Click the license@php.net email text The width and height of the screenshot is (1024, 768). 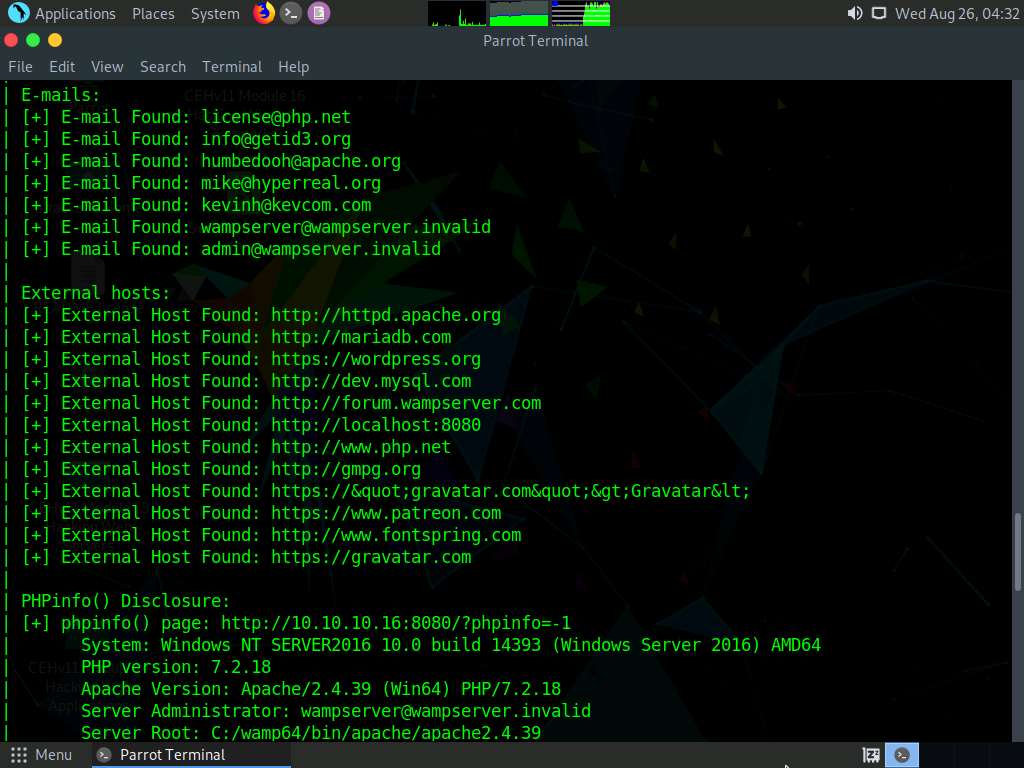click(x=276, y=117)
